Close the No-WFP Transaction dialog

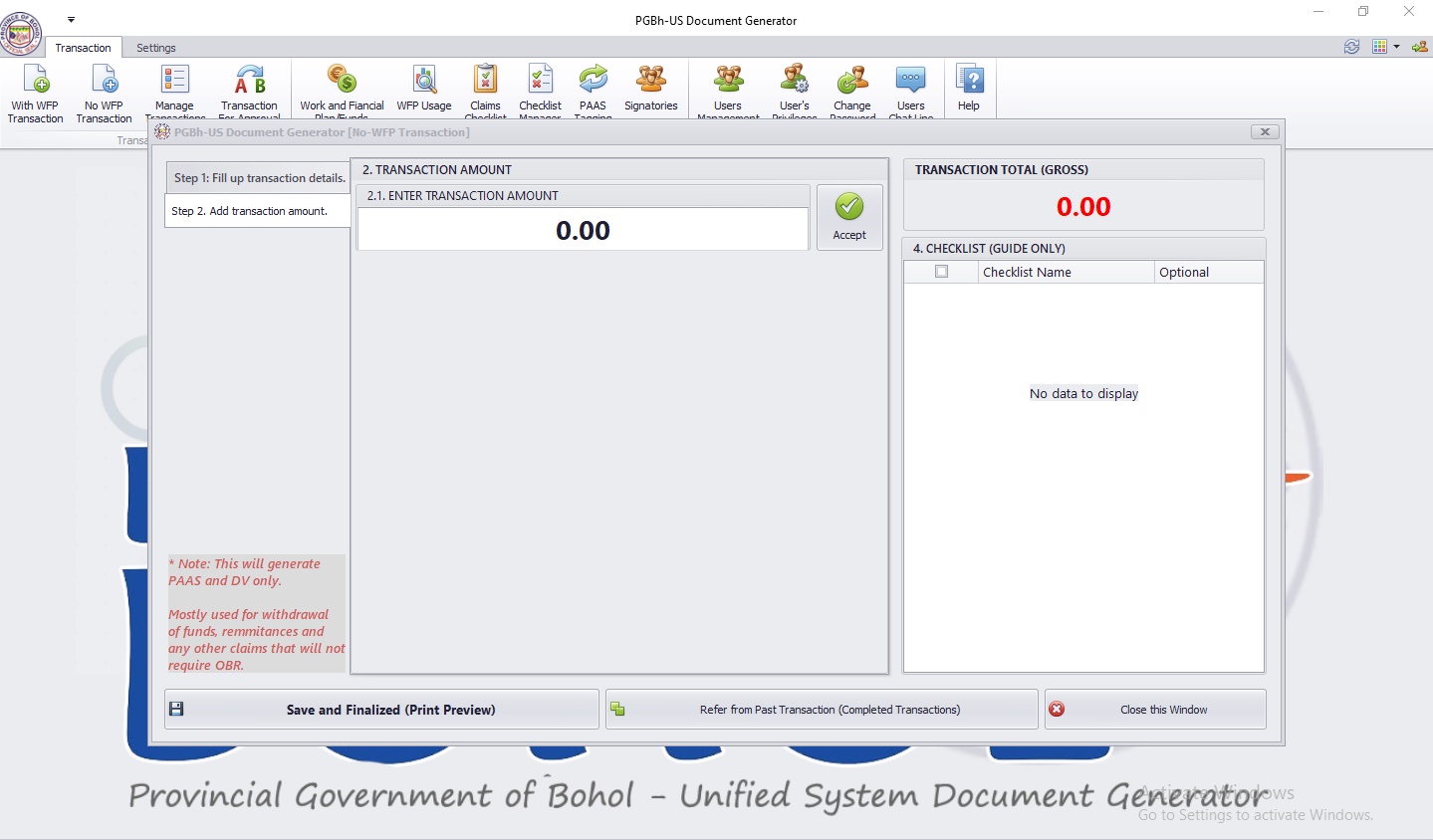[x=1265, y=131]
